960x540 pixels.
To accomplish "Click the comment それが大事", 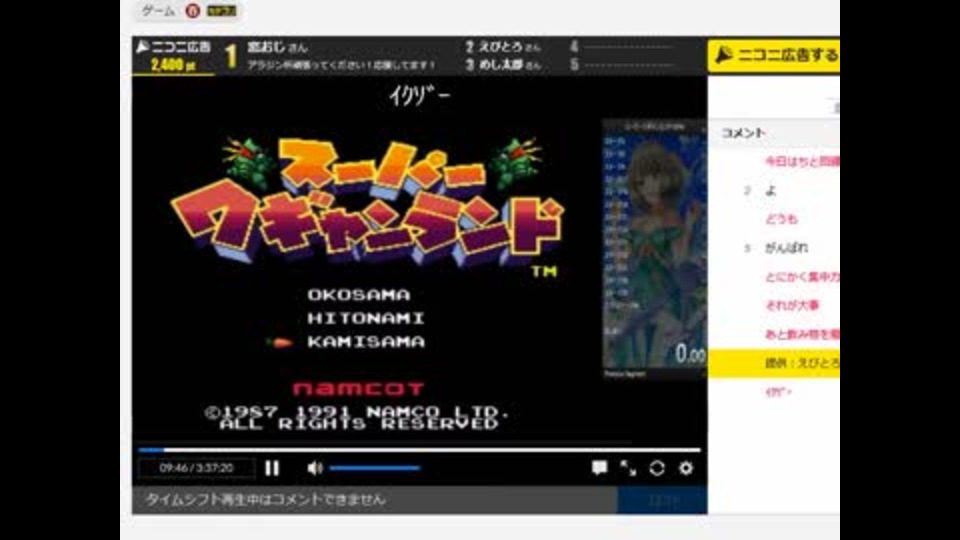I will coord(792,306).
